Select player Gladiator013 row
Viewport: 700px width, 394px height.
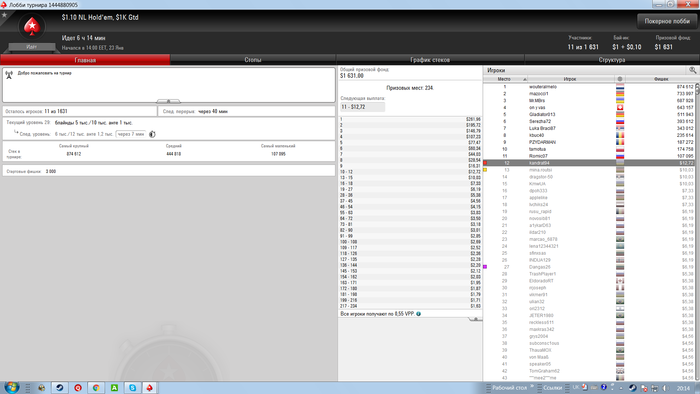tap(589, 114)
